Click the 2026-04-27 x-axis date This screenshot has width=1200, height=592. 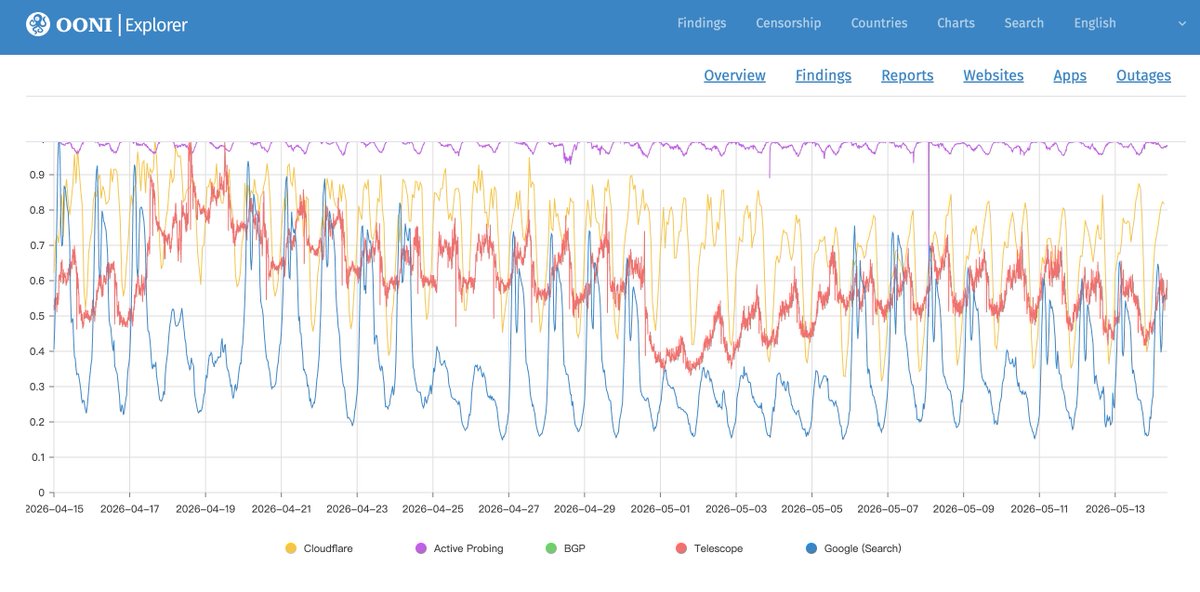[509, 508]
